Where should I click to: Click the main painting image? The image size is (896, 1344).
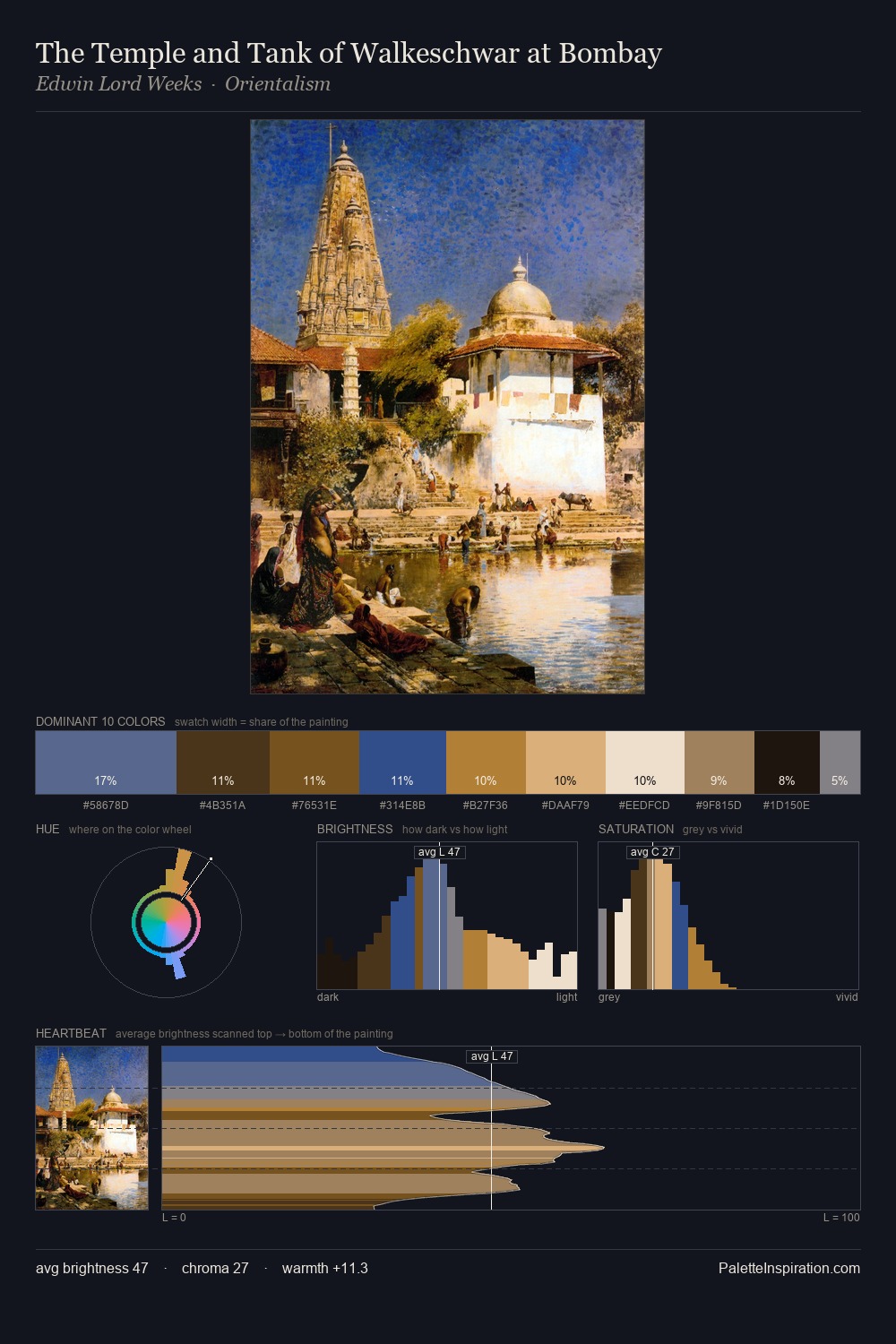click(x=447, y=407)
